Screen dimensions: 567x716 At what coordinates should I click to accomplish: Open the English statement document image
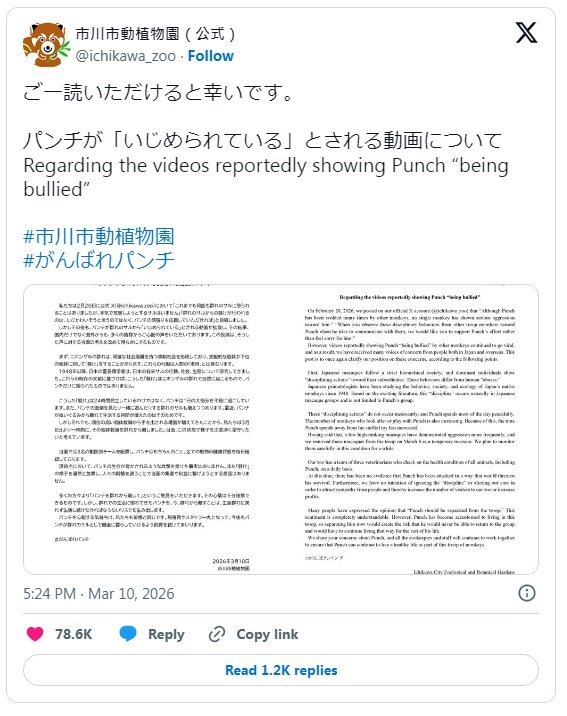tap(410, 429)
